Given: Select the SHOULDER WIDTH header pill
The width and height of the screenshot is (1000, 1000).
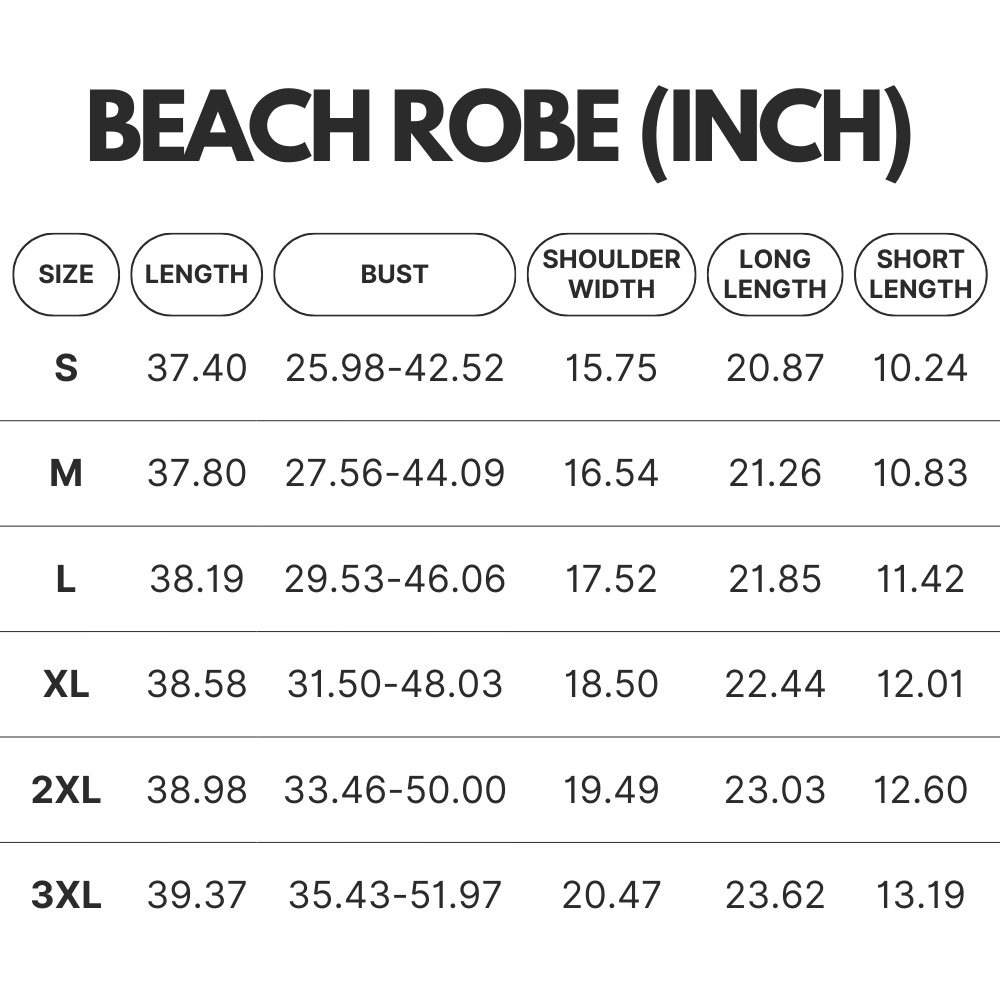Looking at the screenshot, I should point(611,274).
